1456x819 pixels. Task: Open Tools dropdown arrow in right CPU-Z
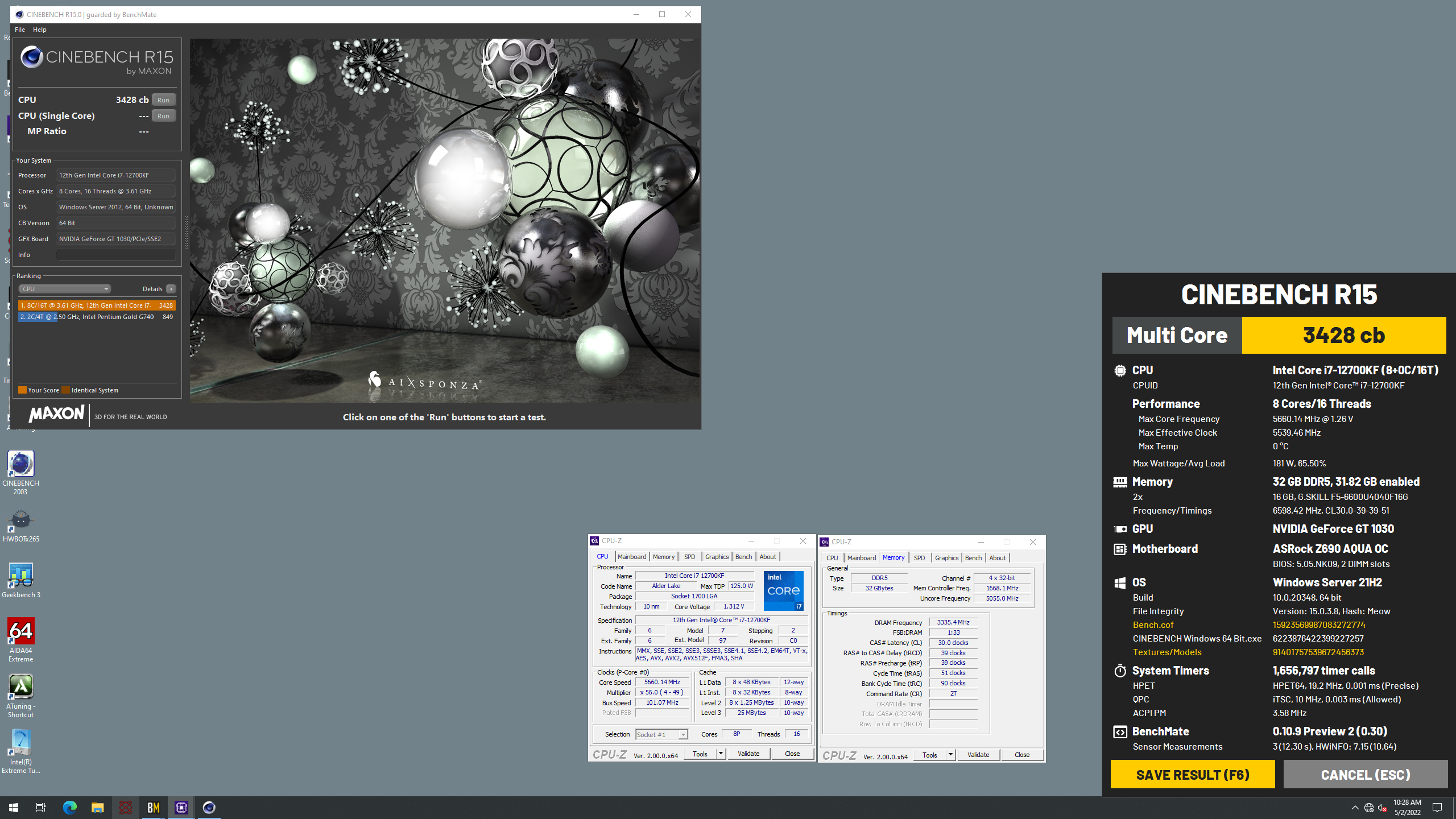[x=950, y=755]
